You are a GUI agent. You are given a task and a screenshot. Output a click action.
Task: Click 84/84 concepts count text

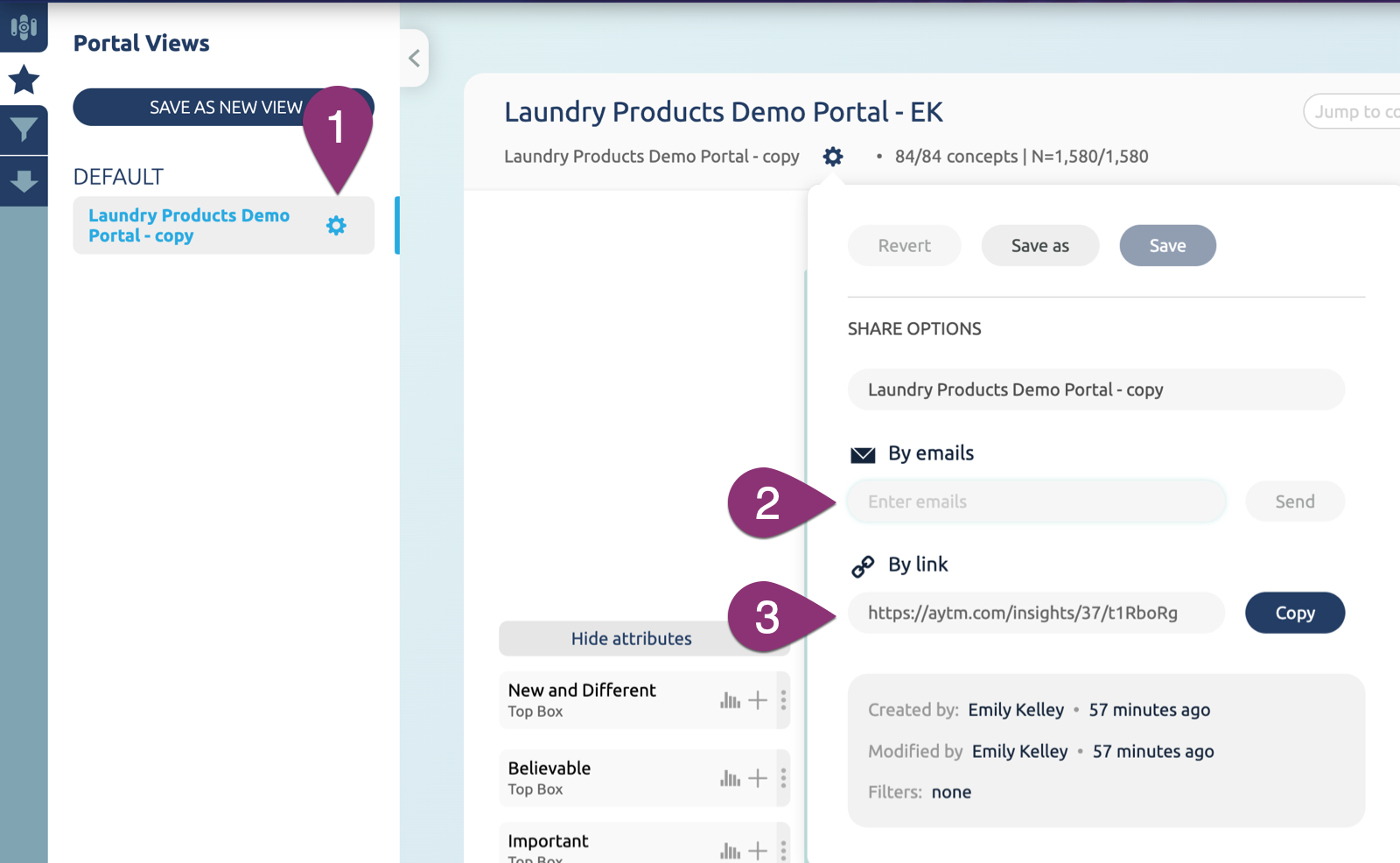pyautogui.click(x=955, y=157)
